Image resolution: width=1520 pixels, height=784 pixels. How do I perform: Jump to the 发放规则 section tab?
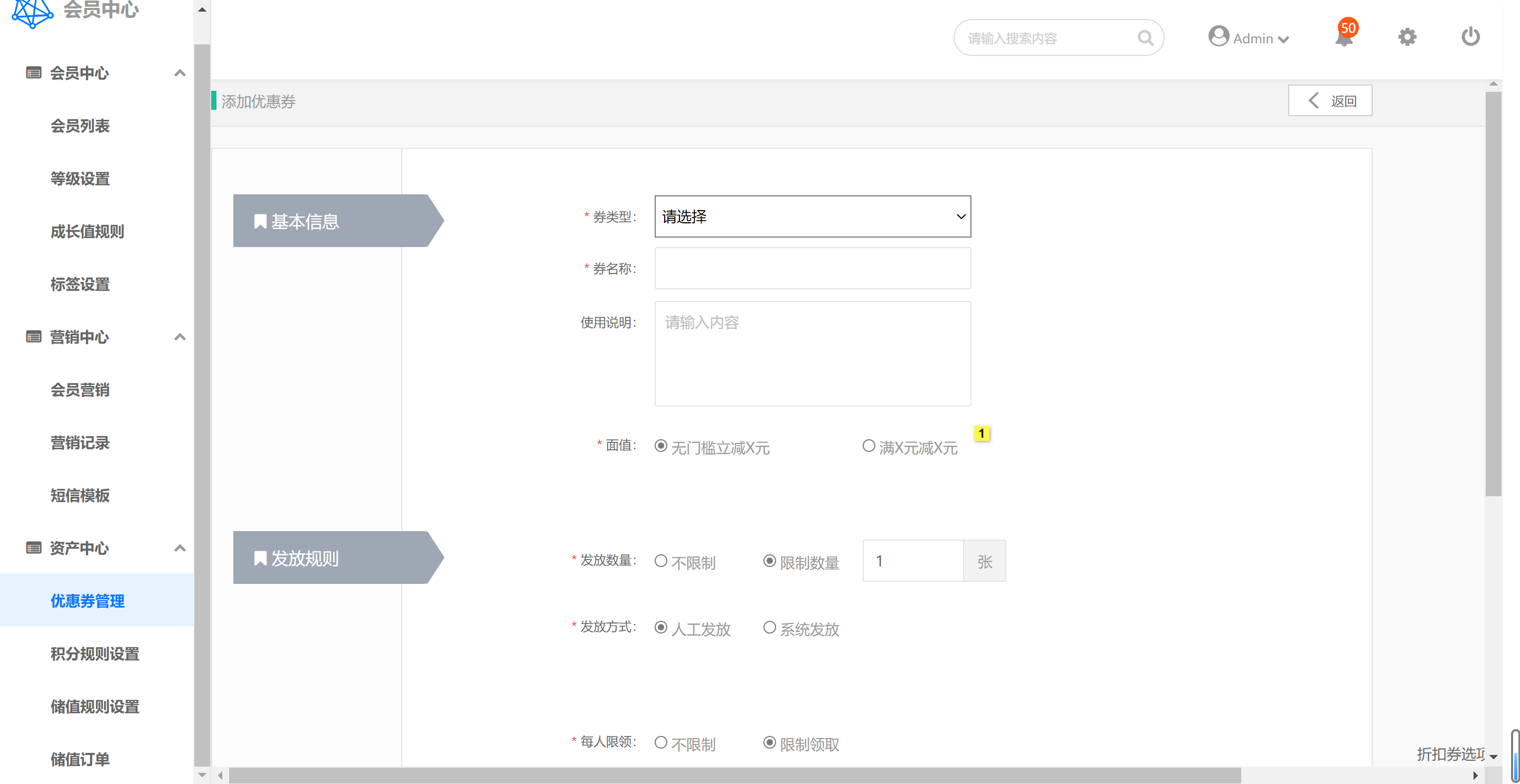click(x=338, y=558)
